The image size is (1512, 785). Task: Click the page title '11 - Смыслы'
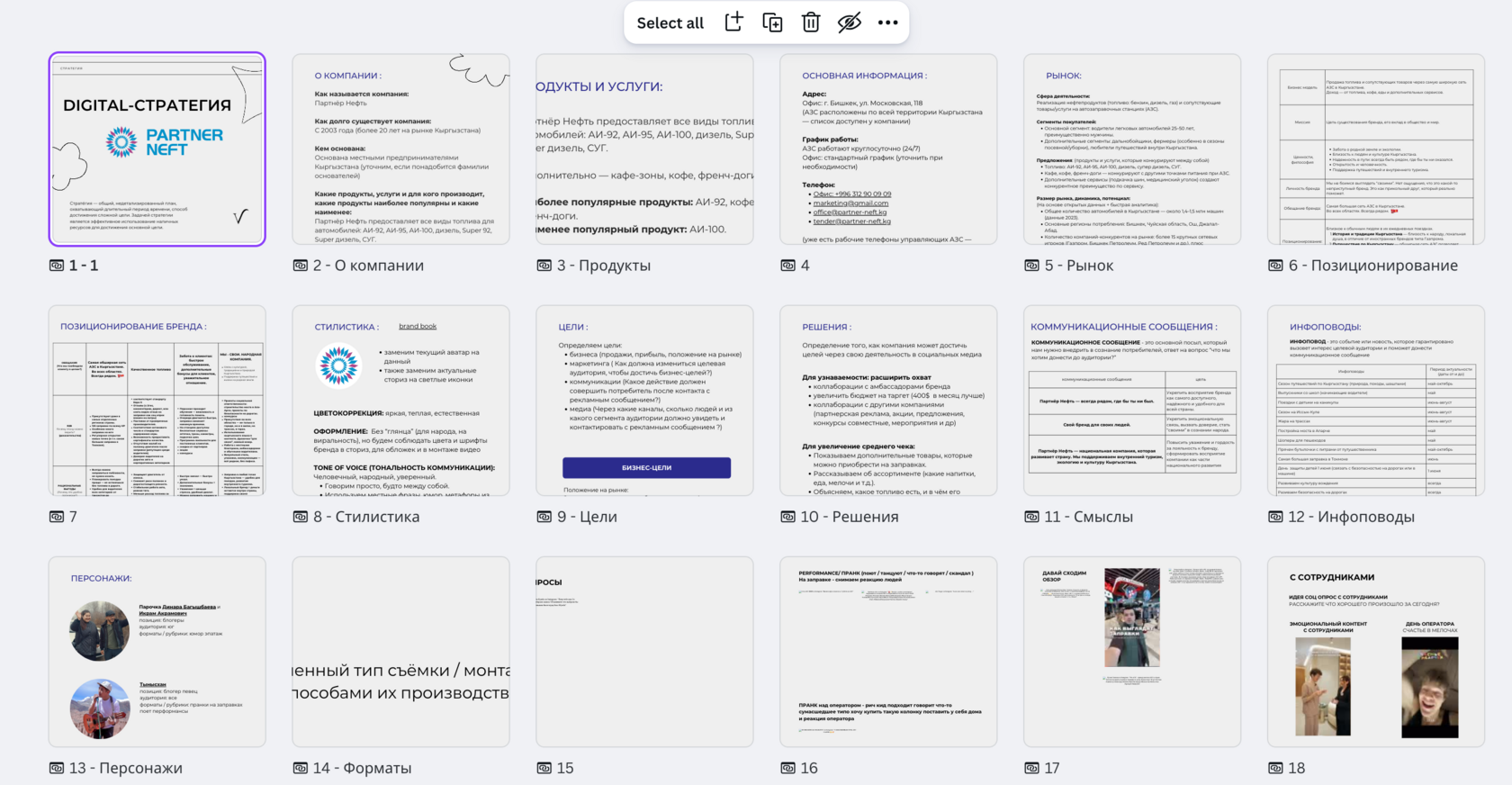tap(1089, 517)
